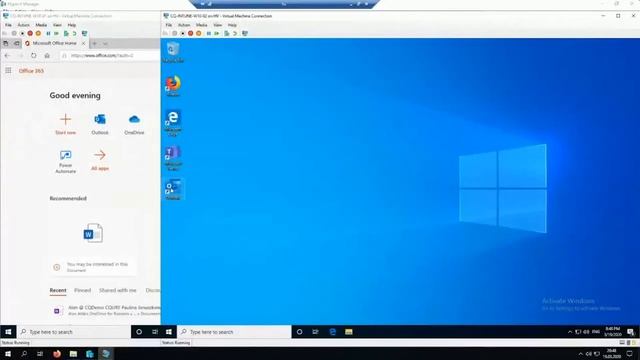The width and height of the screenshot is (640, 360).
Task: Click orange Save icon in right VM toolbar
Action: click(198, 33)
